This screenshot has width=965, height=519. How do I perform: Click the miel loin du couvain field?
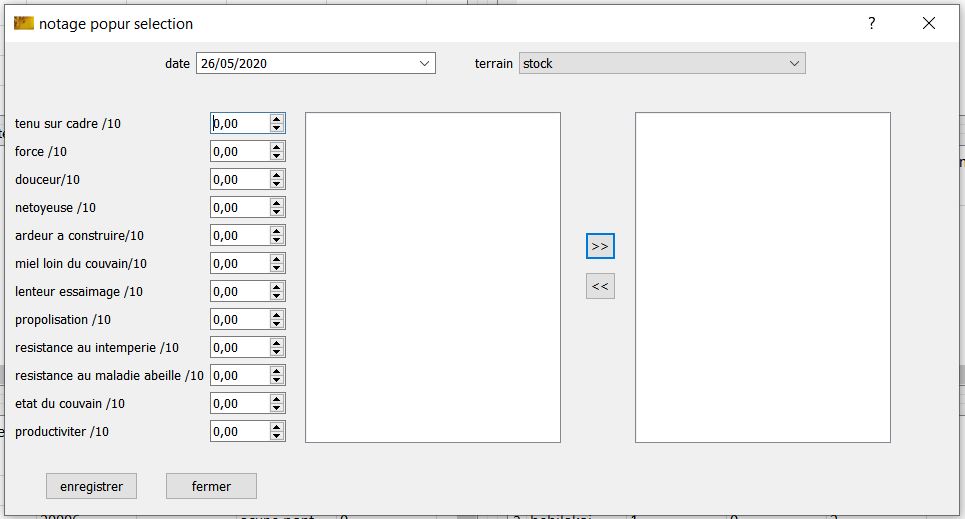(240, 264)
